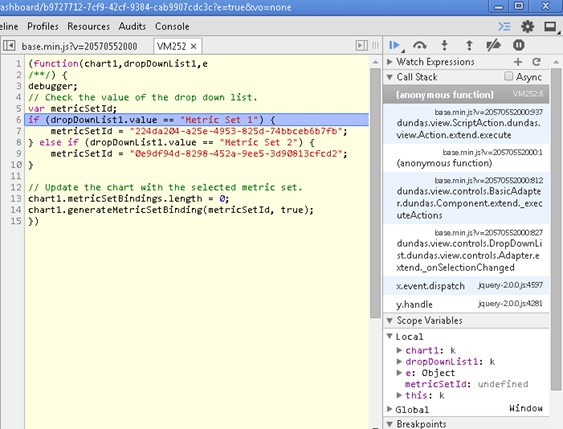Step out of the current function

pos(469,45)
